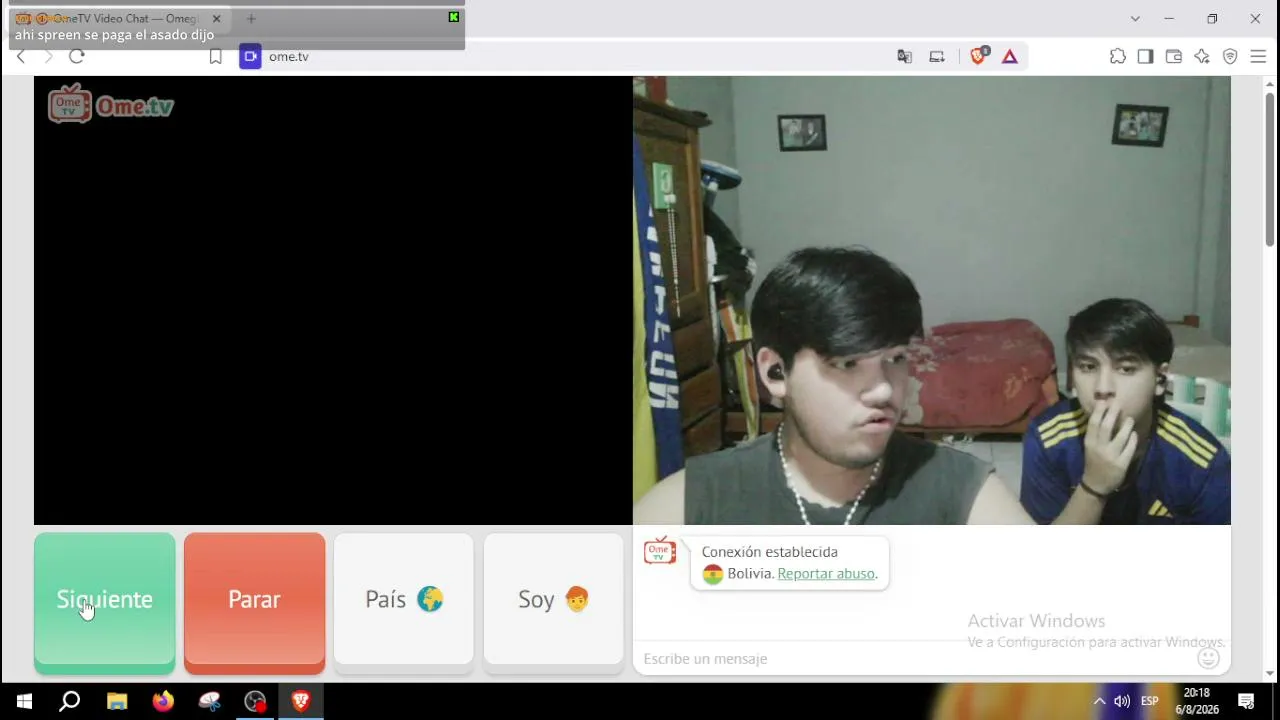The height and width of the screenshot is (720, 1280).
Task: Open File Explorer from taskbar
Action: (117, 701)
